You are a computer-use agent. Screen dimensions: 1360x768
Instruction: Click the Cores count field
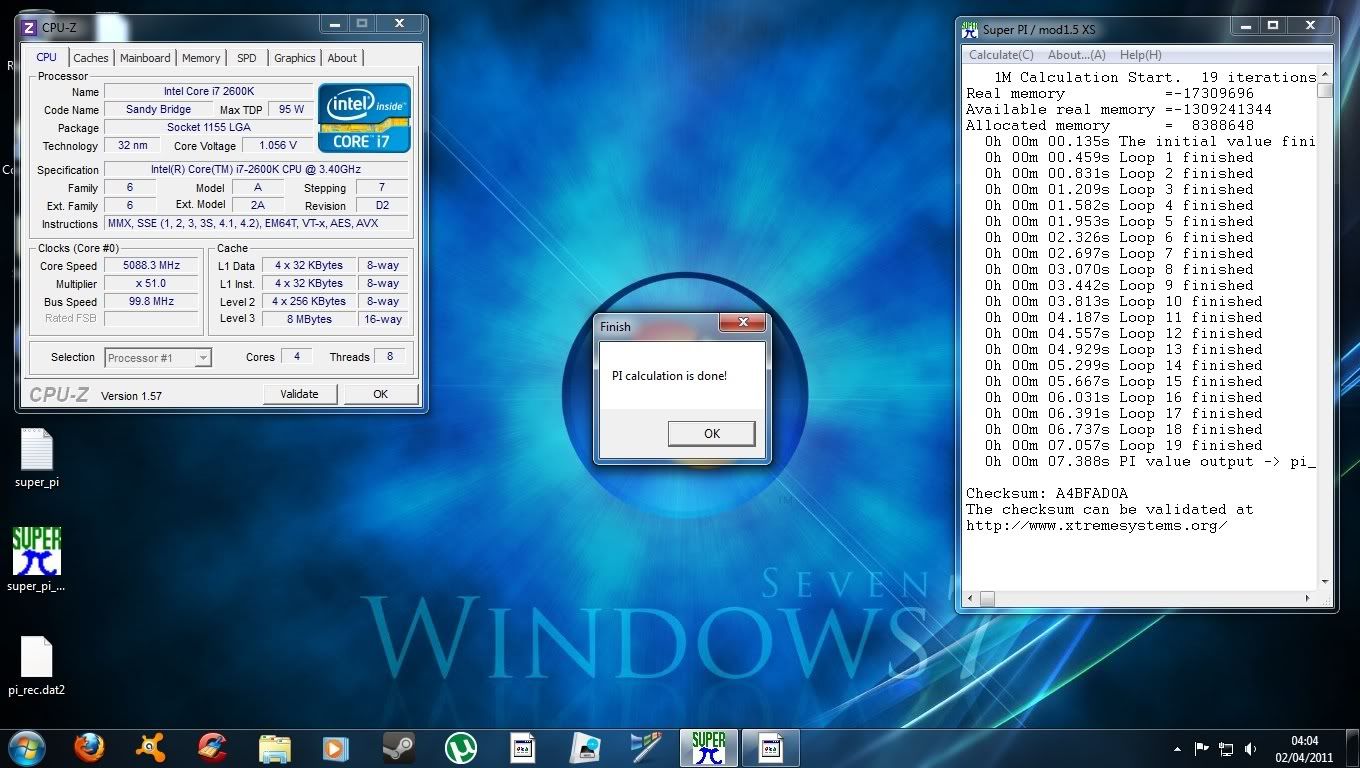(296, 357)
